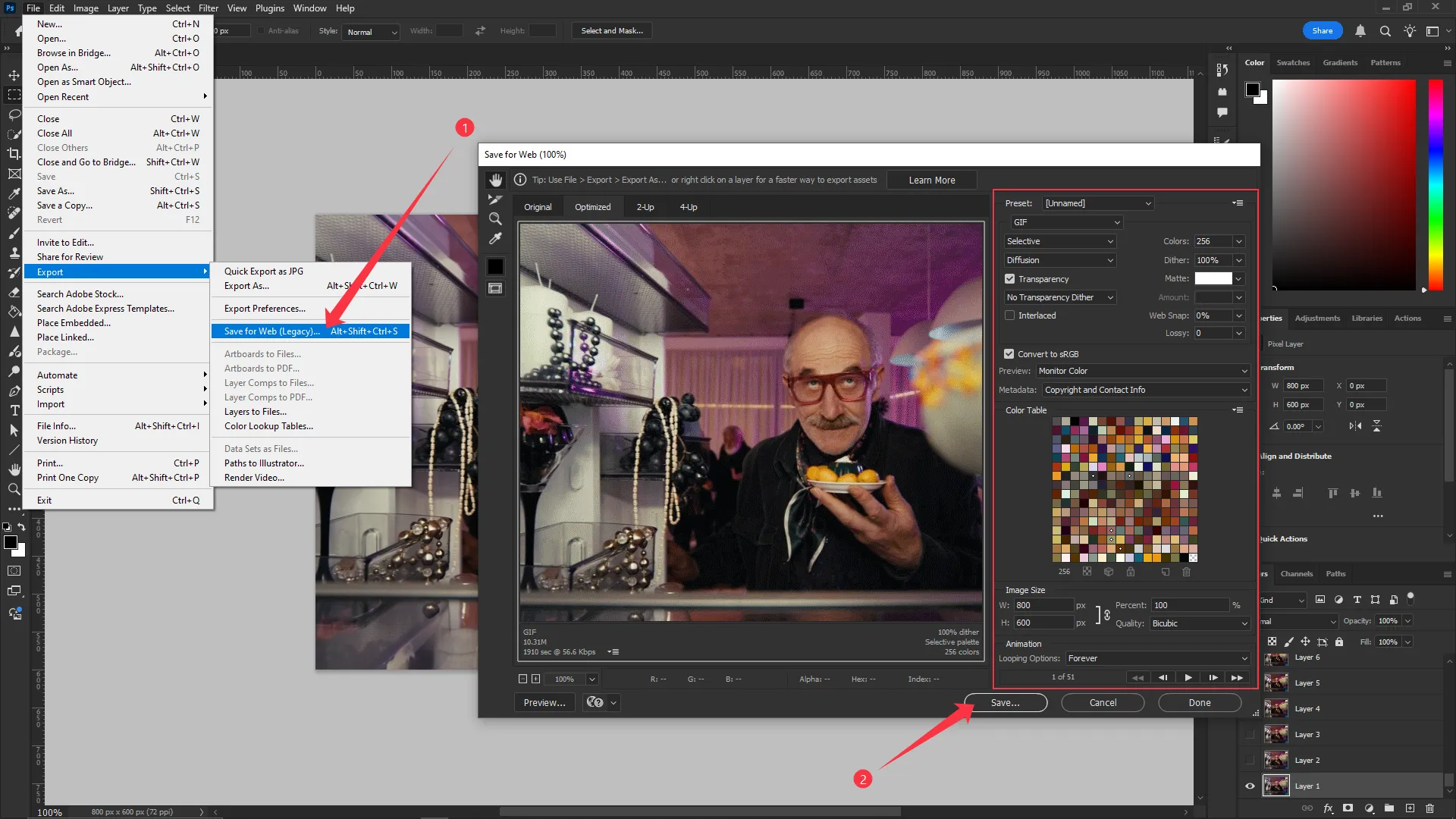Uncheck the Transparency checkbox
1456x819 pixels.
1009,279
